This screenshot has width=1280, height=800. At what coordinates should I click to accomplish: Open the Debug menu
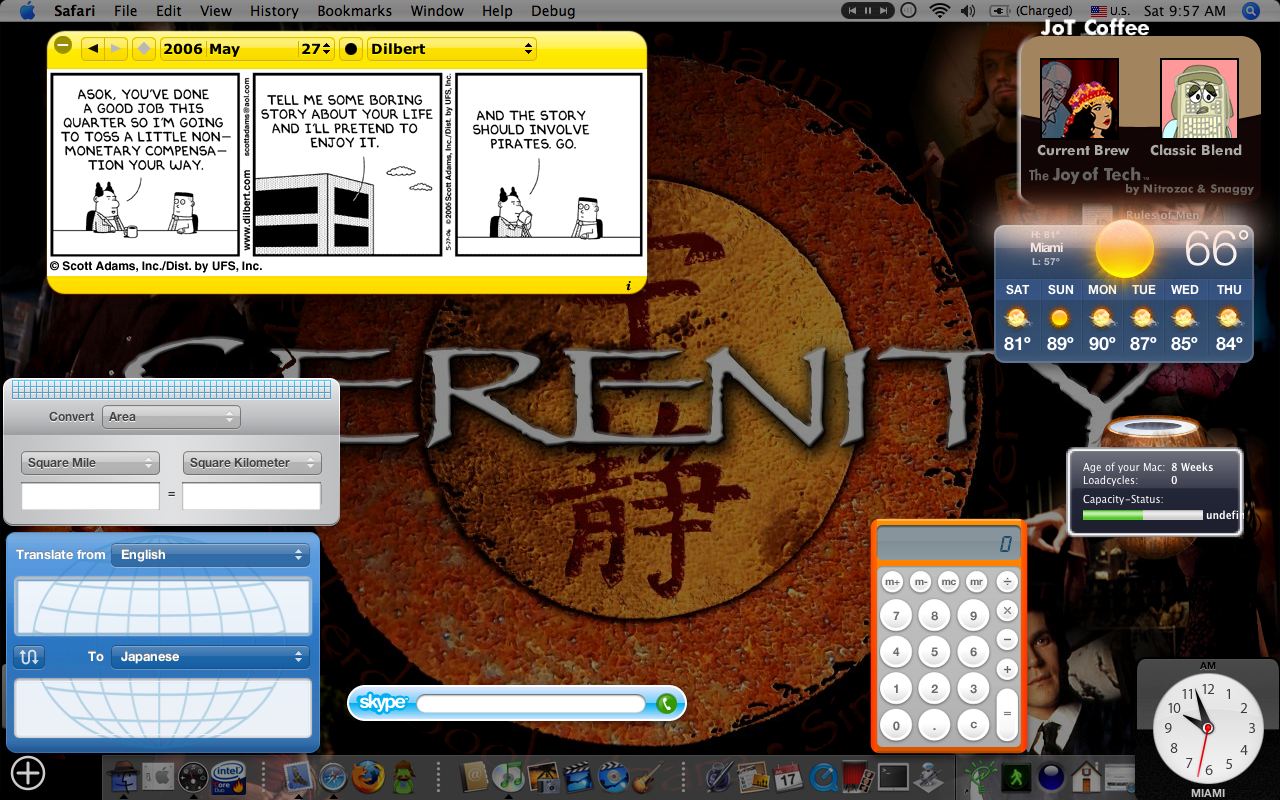point(553,11)
